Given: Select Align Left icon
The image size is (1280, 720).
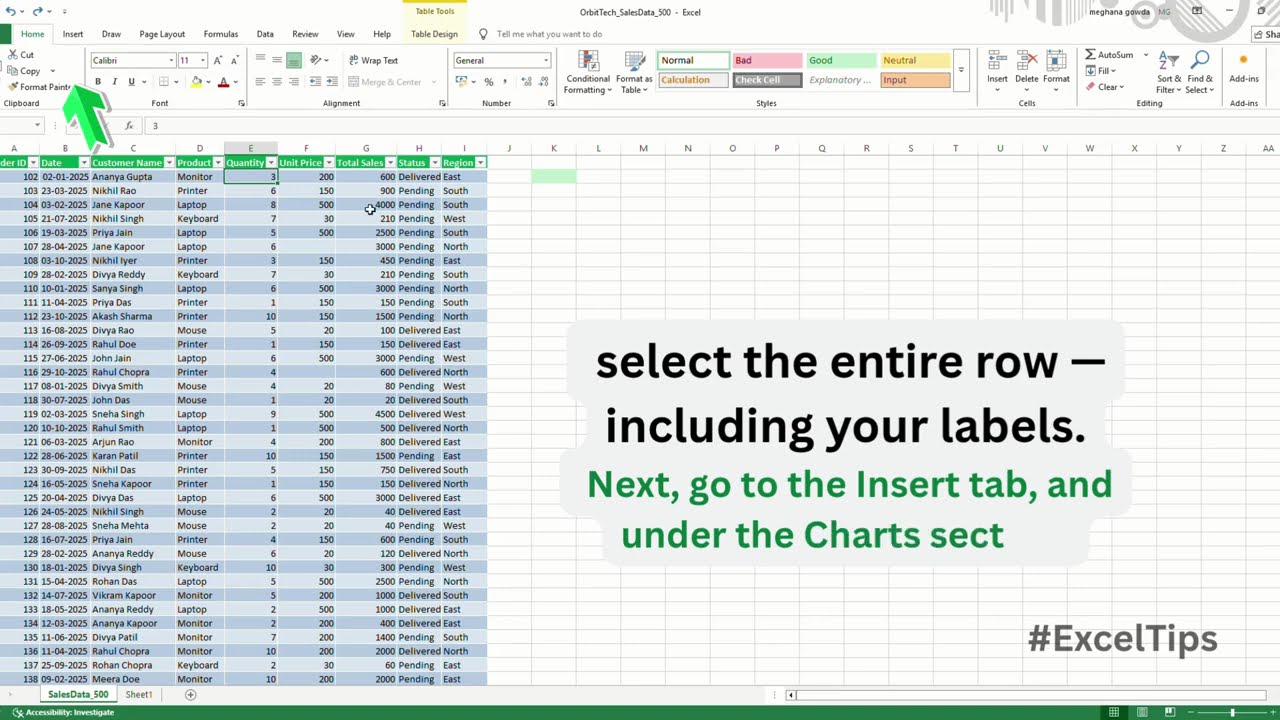Looking at the screenshot, I should 261,82.
